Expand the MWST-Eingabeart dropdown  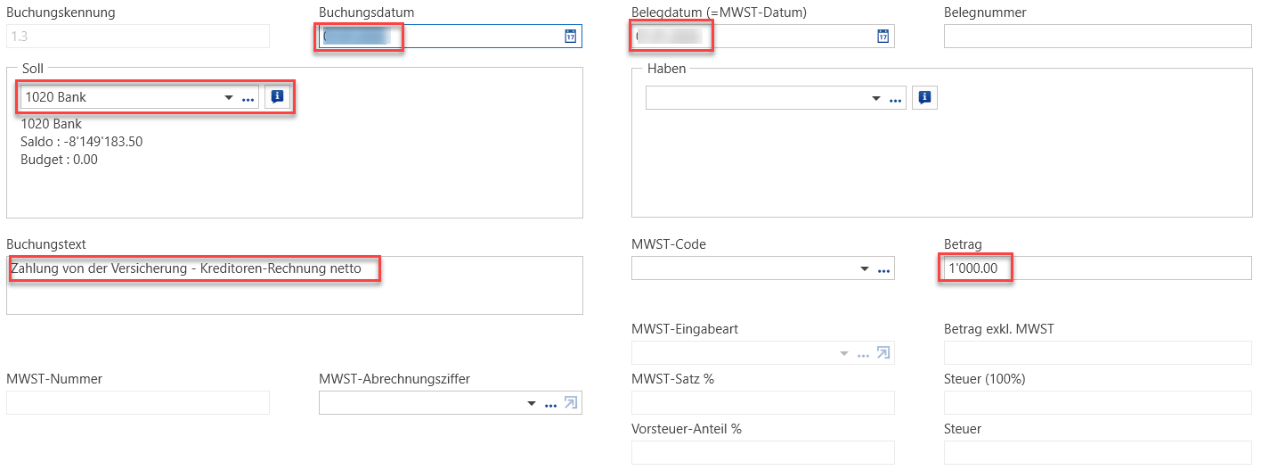coord(845,353)
